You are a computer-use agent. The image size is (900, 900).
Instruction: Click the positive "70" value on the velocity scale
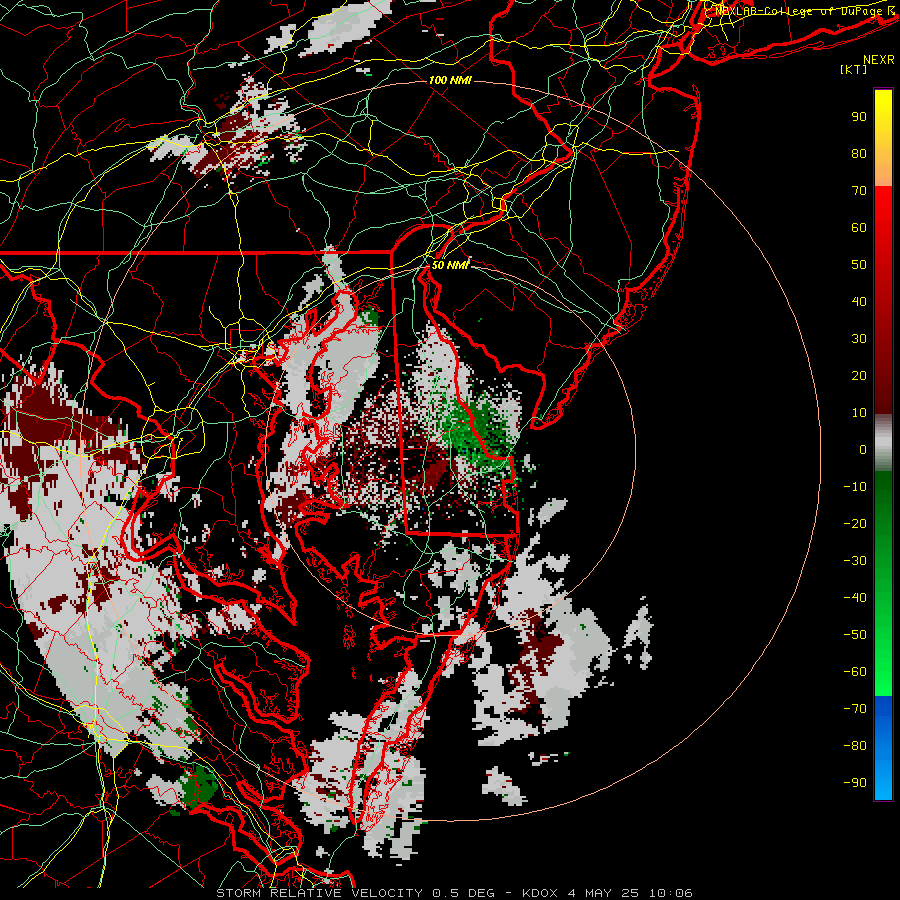click(859, 191)
